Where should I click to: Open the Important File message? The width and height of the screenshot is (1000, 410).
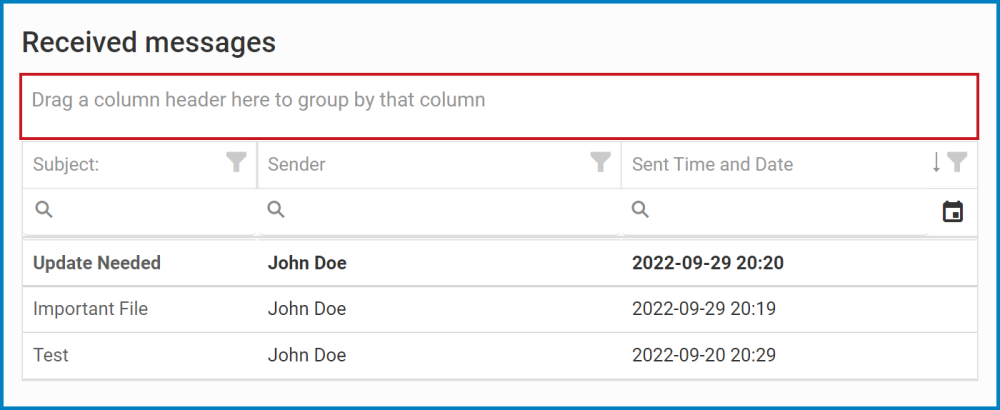pos(499,309)
